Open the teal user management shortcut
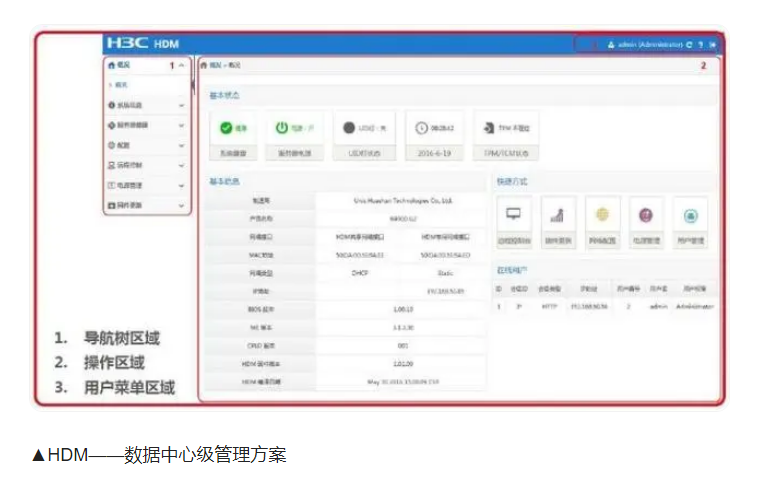 (x=691, y=216)
